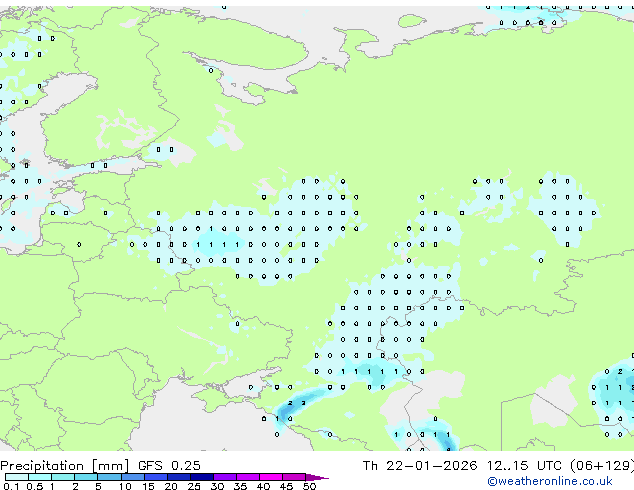Image resolution: width=634 pixels, height=490 pixels.
Task: Click the 15–20 mm legend color segment
Action: 155,477
